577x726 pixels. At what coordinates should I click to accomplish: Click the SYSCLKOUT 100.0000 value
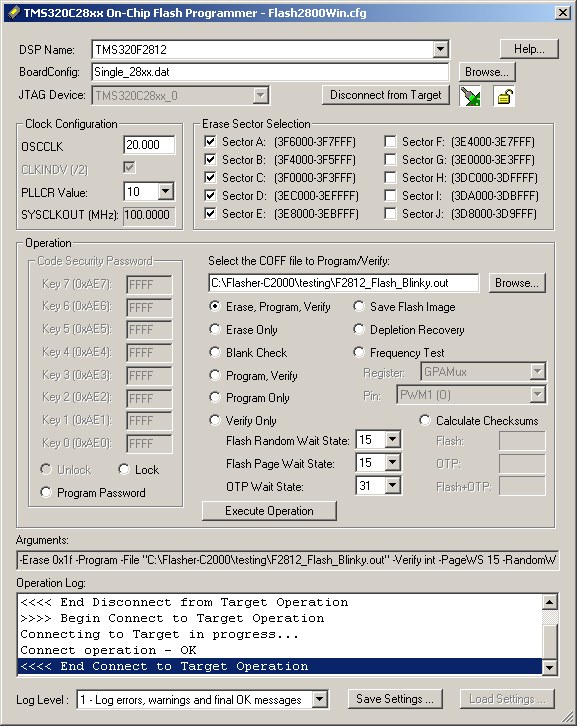pyautogui.click(x=149, y=215)
